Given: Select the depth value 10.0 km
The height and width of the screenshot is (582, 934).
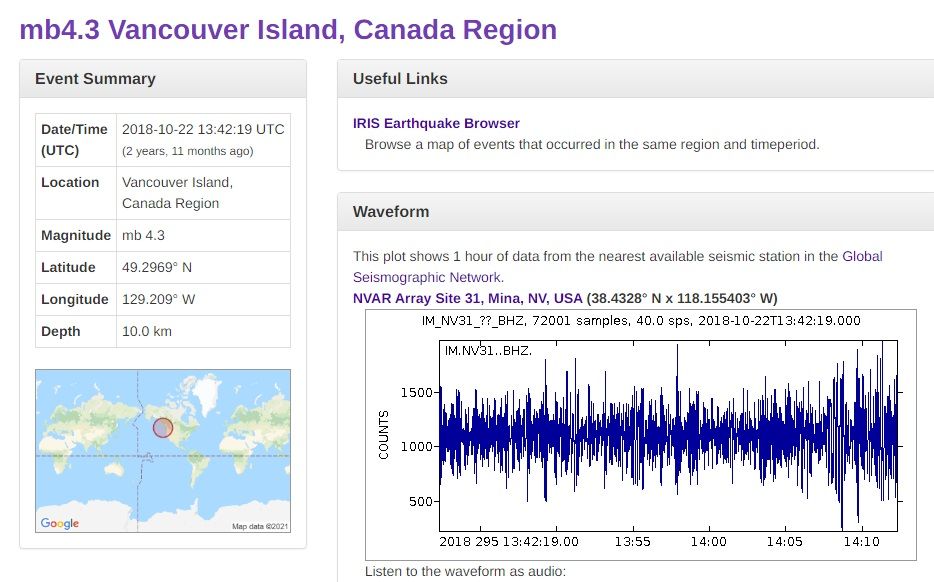Looking at the screenshot, I should coord(147,332).
